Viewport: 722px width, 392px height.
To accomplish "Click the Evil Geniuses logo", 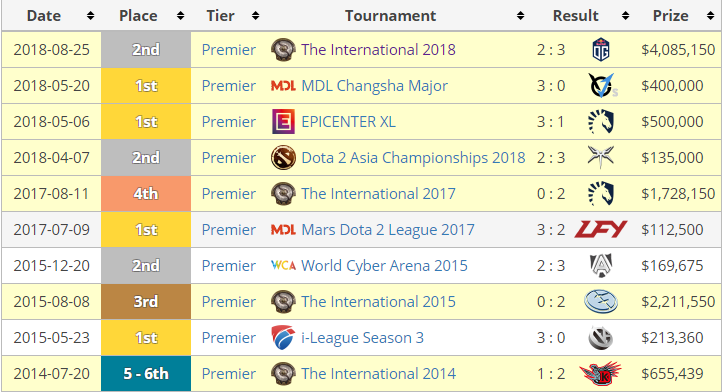I will tap(601, 301).
